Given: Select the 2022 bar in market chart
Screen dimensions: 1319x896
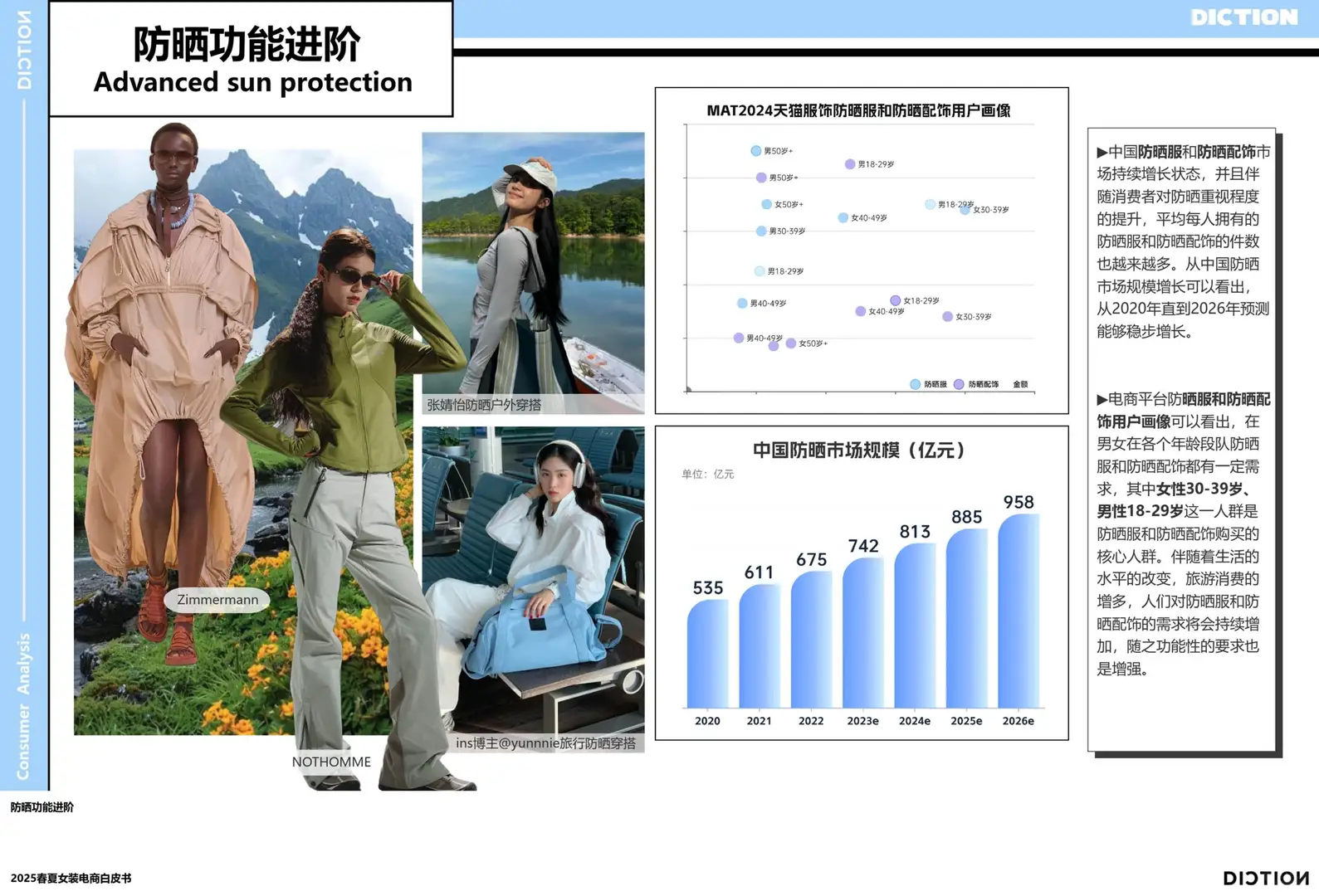Looking at the screenshot, I should [x=811, y=639].
